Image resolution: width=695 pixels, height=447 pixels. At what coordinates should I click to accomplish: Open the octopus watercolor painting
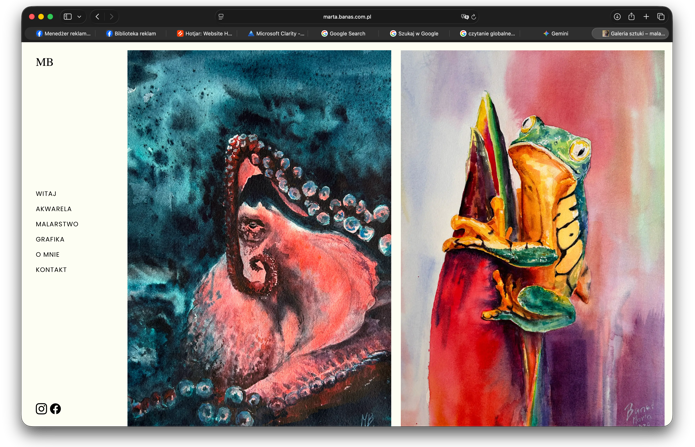[x=259, y=238]
